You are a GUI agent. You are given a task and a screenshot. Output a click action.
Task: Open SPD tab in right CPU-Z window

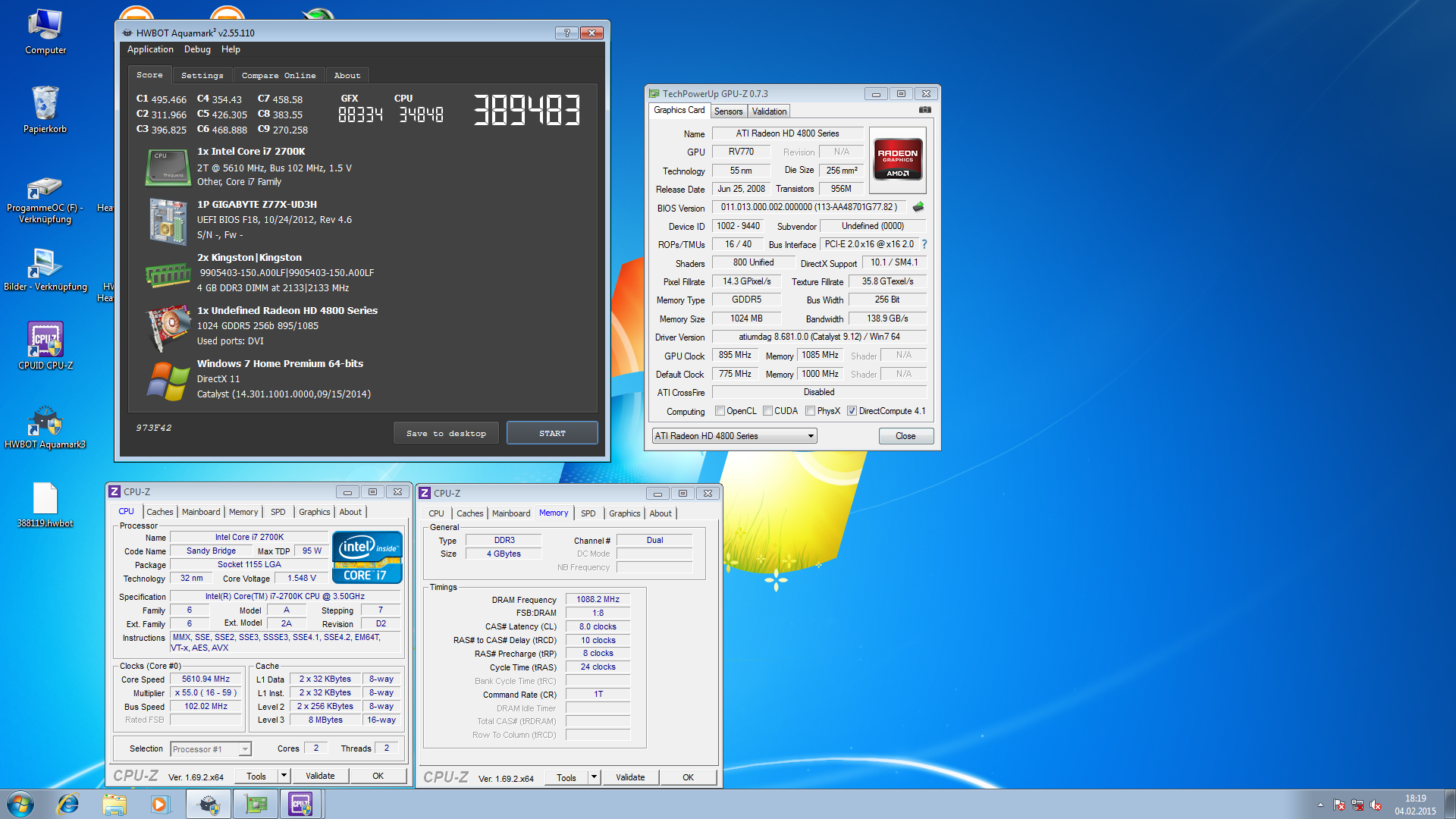[588, 513]
